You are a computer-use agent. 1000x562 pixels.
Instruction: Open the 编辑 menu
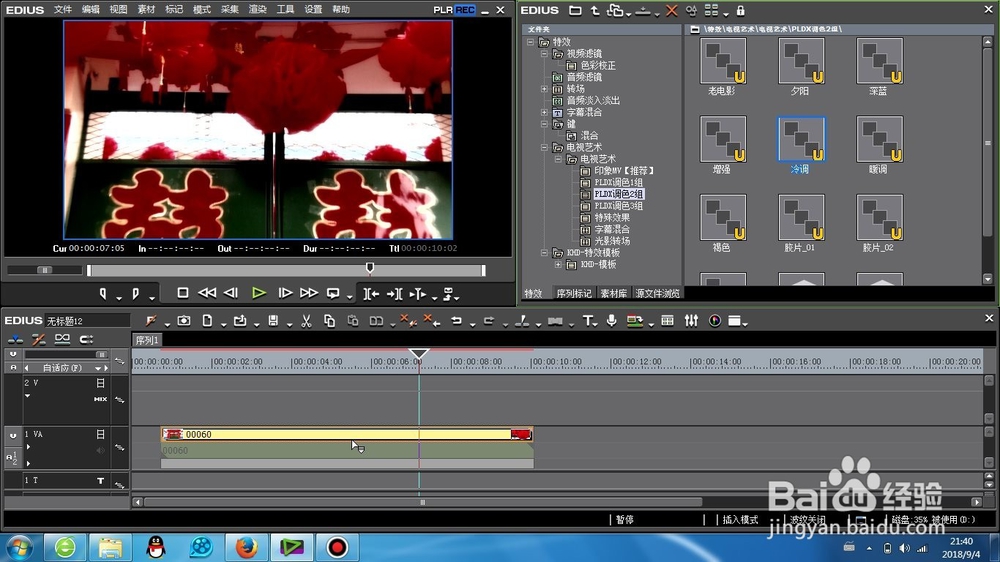click(90, 10)
